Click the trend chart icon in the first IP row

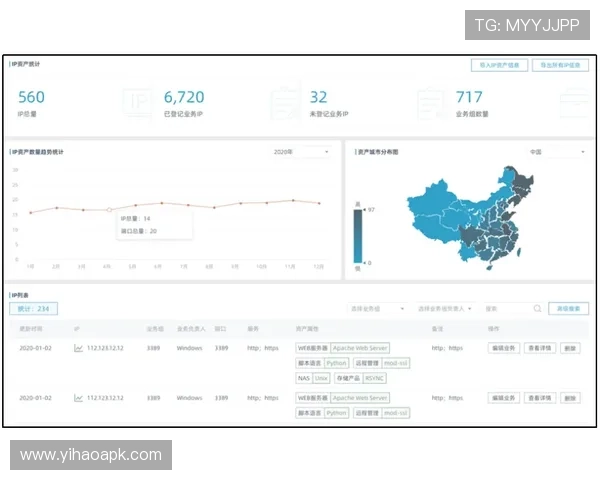[78, 348]
